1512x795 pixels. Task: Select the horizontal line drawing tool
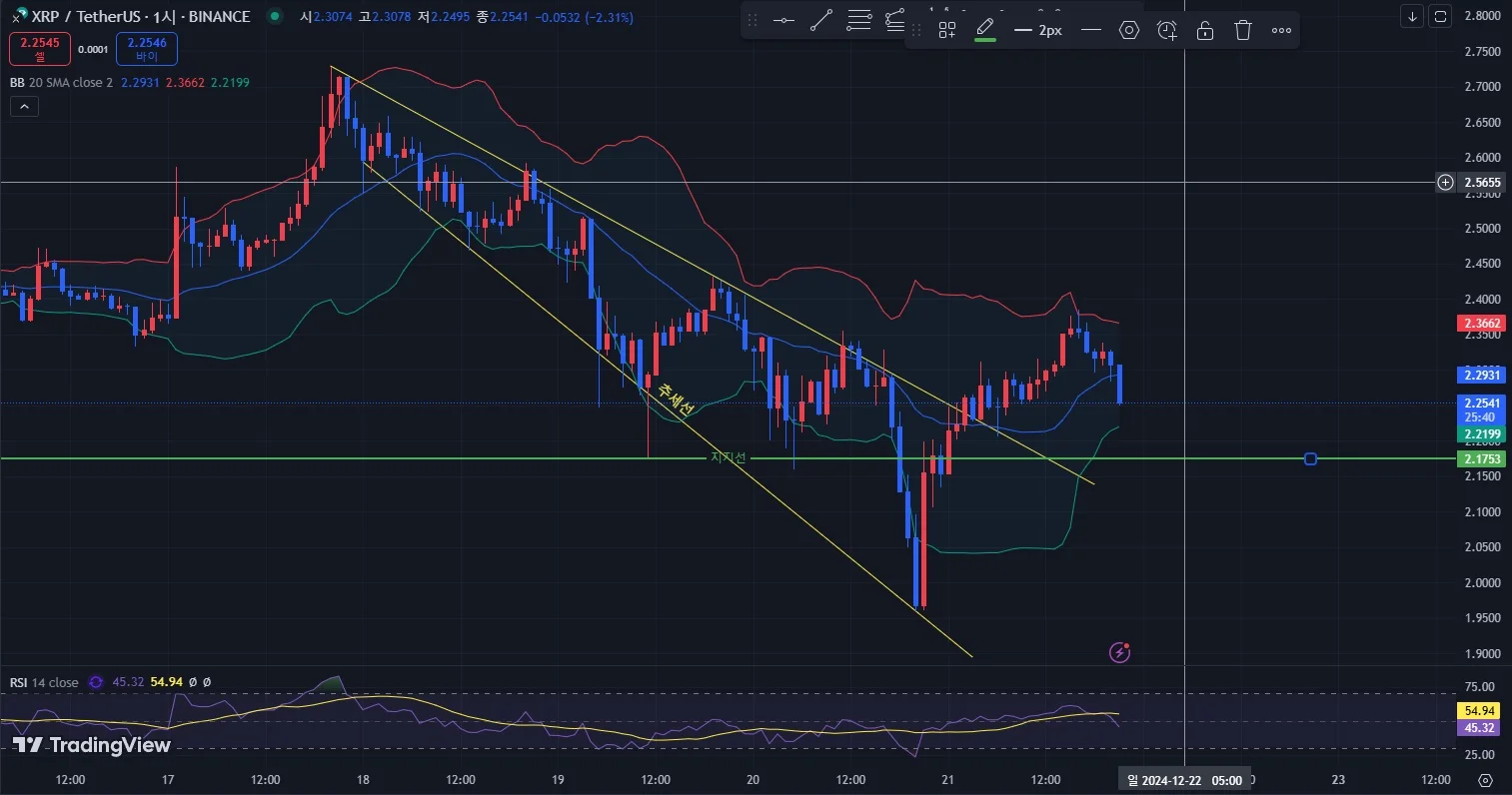point(784,21)
